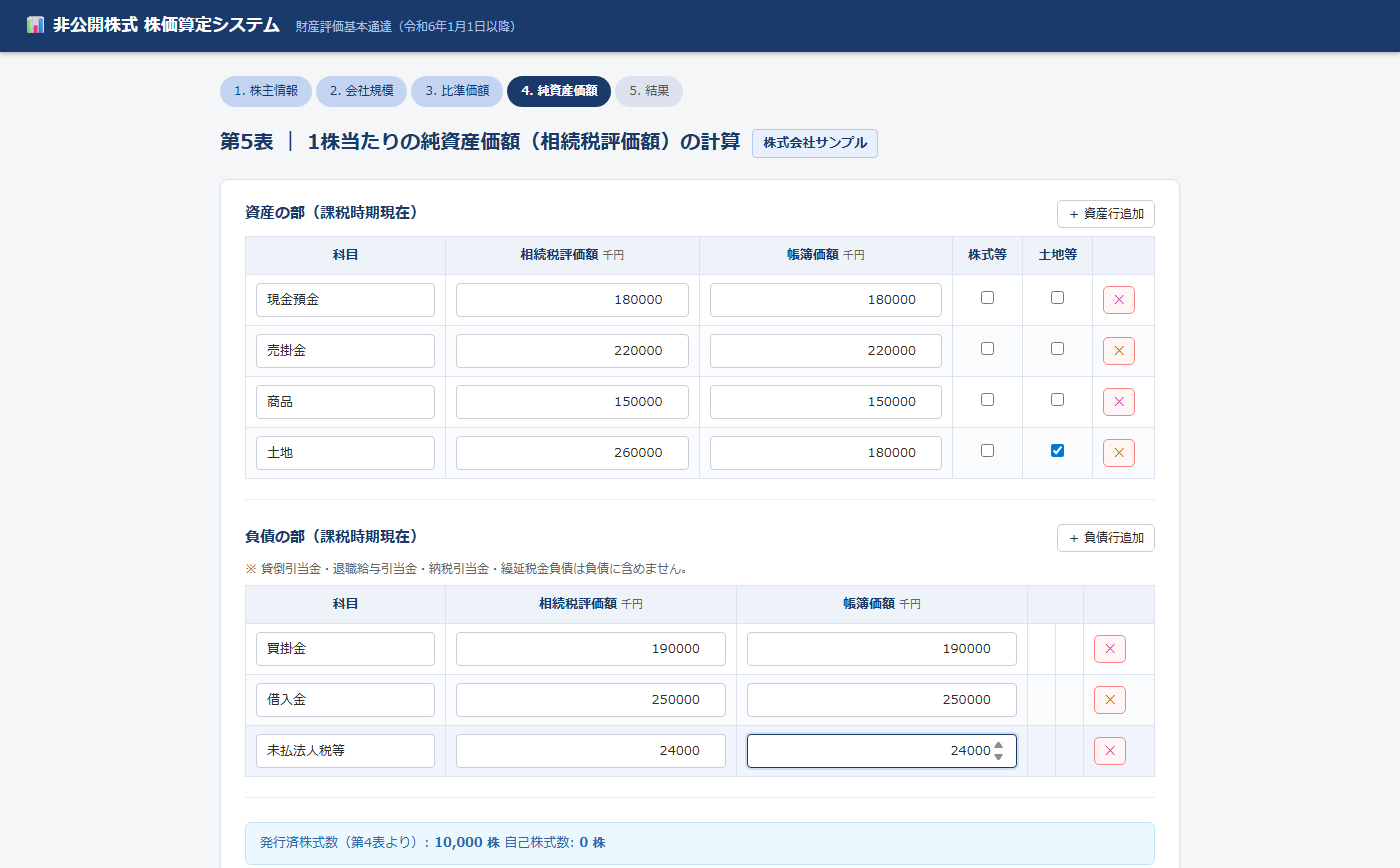Uncheck 土地等 checkbox for 土地 row

1057,450
